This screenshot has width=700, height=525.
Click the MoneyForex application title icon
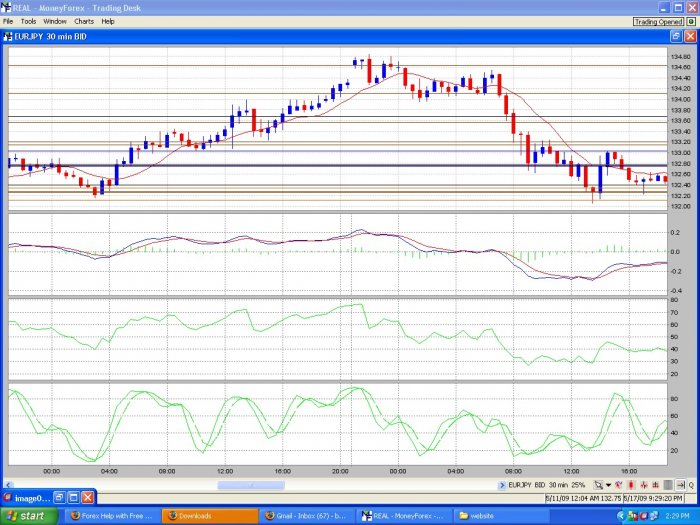pyautogui.click(x=6, y=8)
